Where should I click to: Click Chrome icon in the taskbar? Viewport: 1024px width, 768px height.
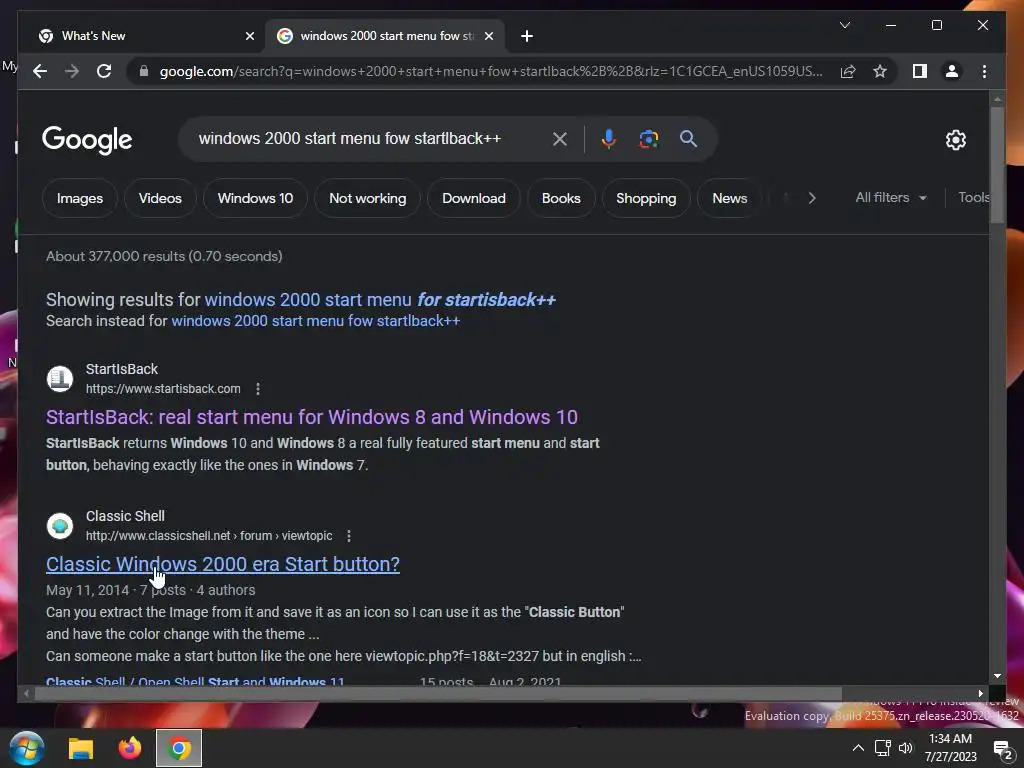(x=179, y=748)
